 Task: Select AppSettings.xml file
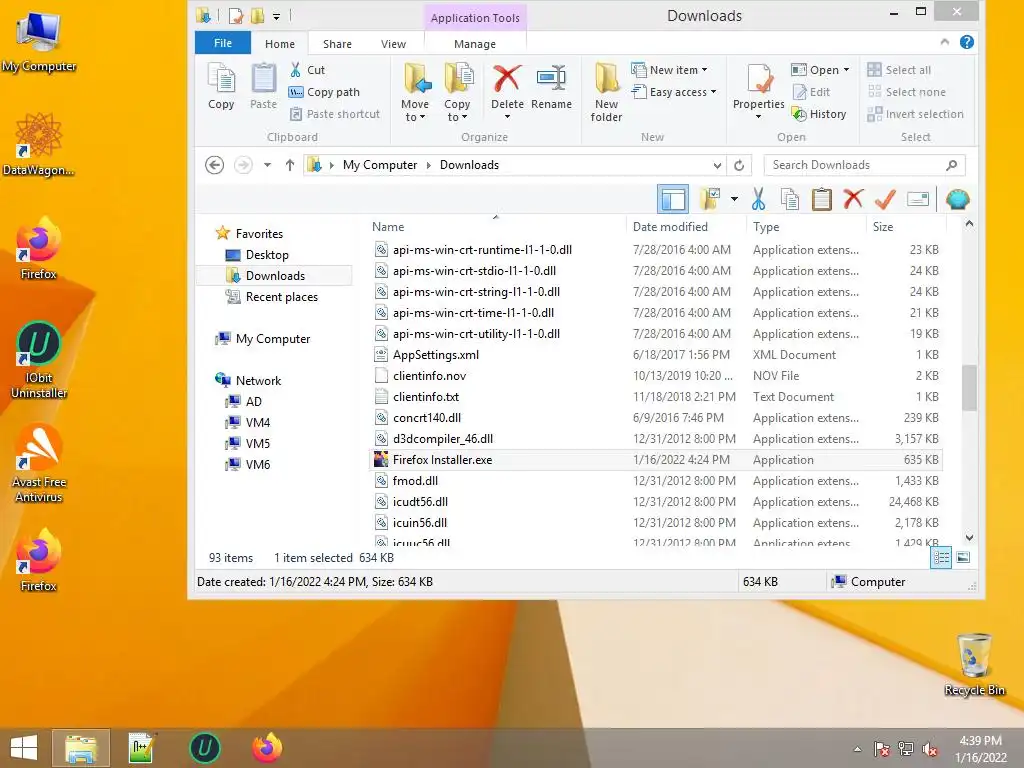(x=656, y=355)
